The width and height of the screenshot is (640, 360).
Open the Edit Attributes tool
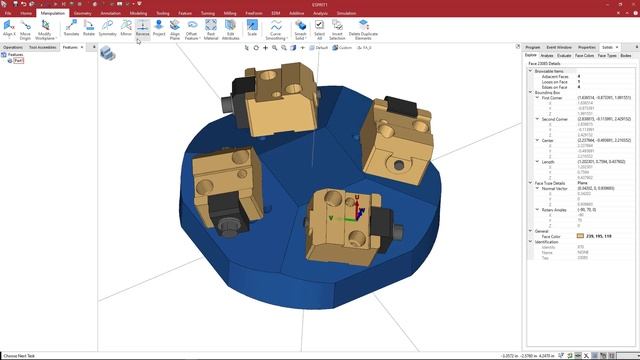[231, 29]
